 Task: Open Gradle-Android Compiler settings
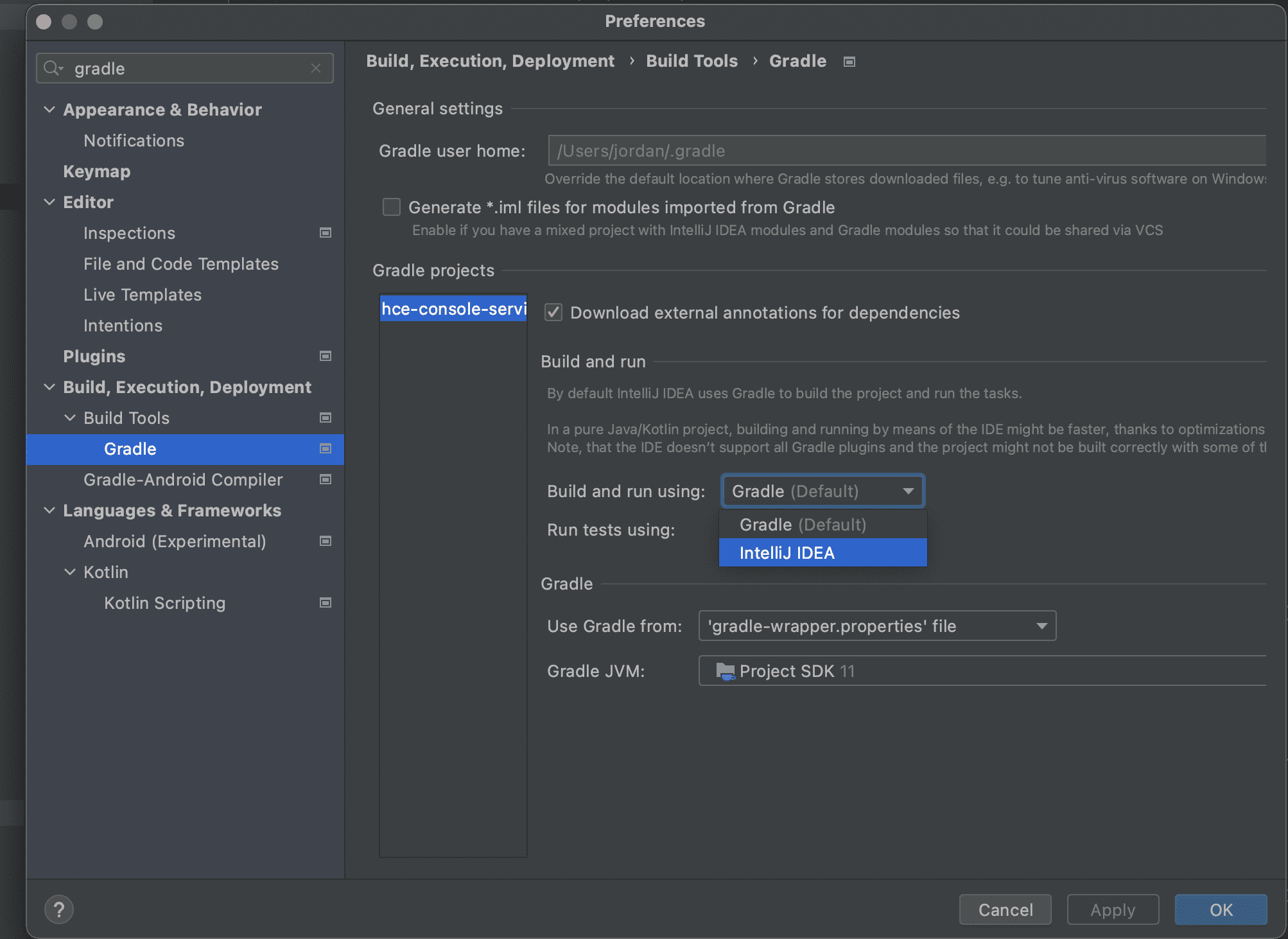[183, 479]
